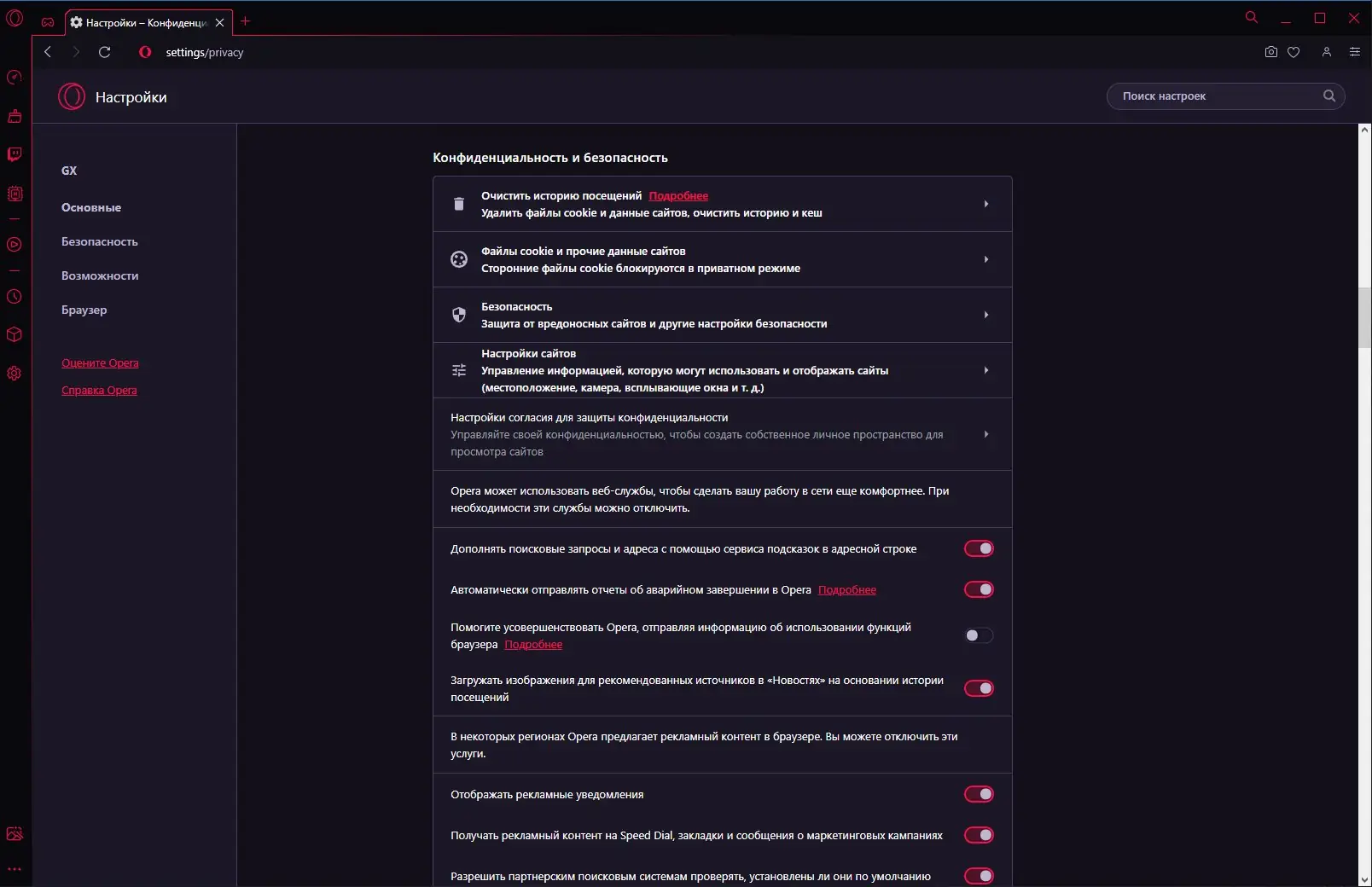
Task: Click the magnifier icon in settings search box
Action: click(1329, 96)
